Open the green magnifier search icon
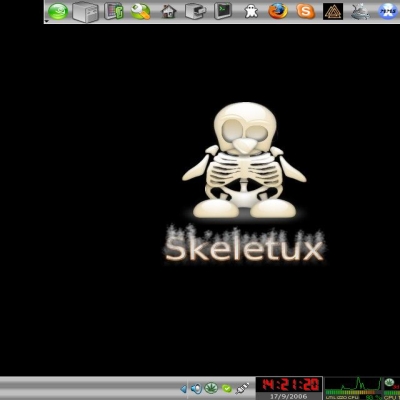400x400 pixels. point(140,11)
